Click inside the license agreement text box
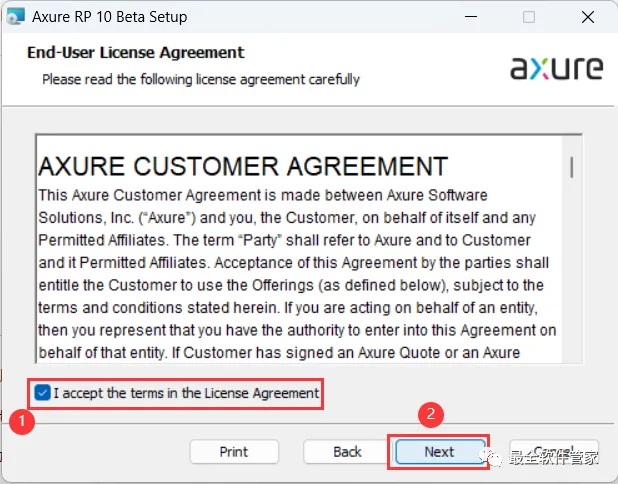This screenshot has width=618, height=484. 309,248
